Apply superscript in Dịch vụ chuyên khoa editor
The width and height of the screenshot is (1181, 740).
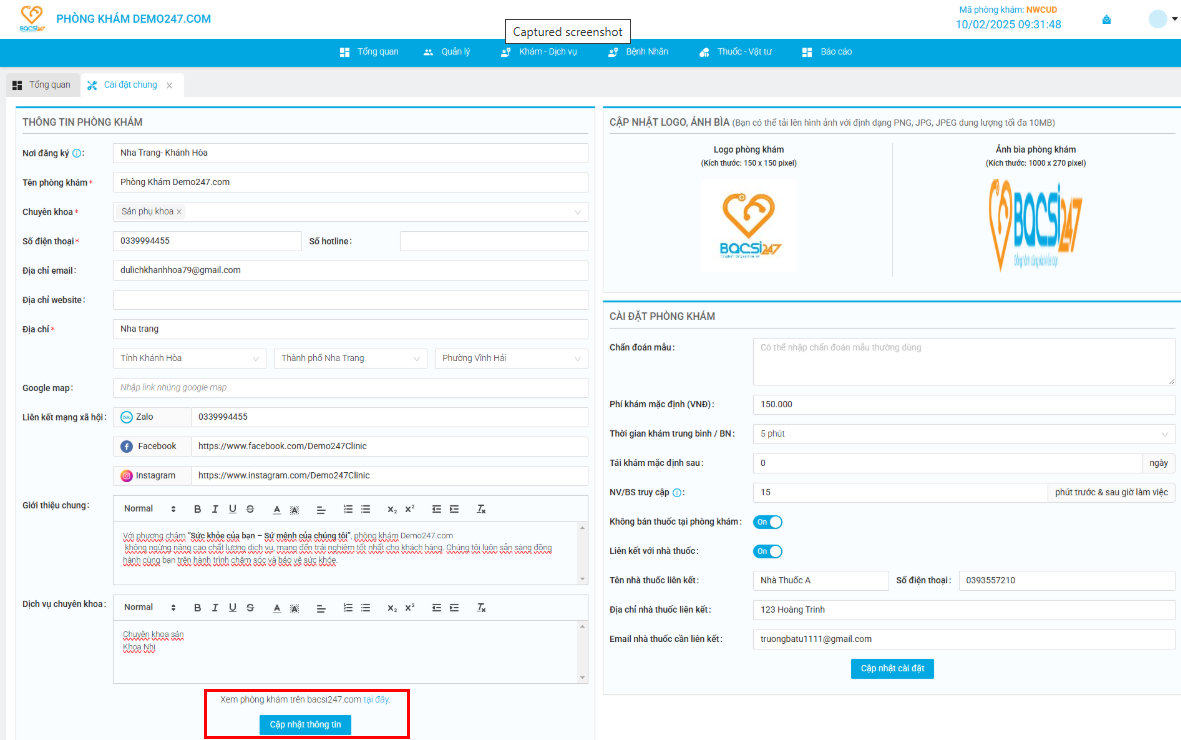point(410,608)
